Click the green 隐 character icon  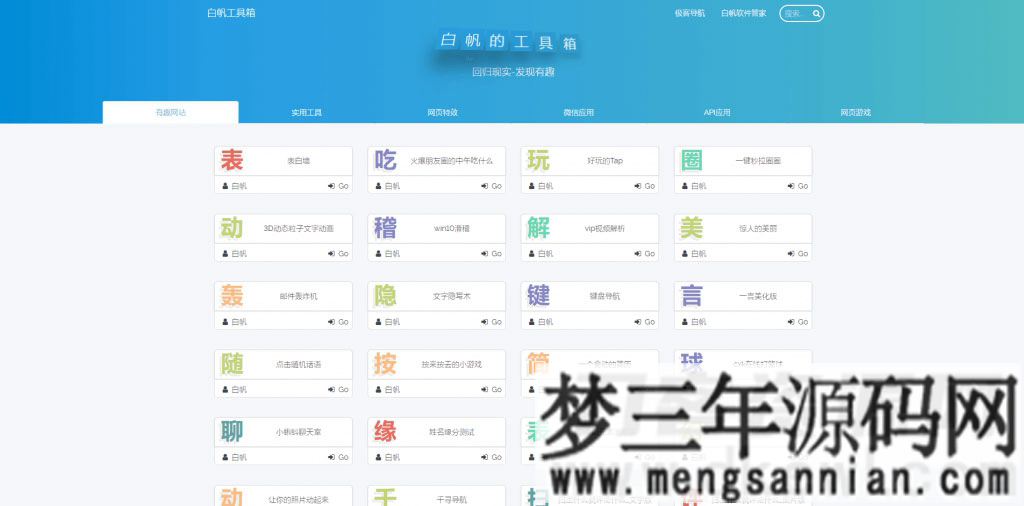click(x=385, y=296)
